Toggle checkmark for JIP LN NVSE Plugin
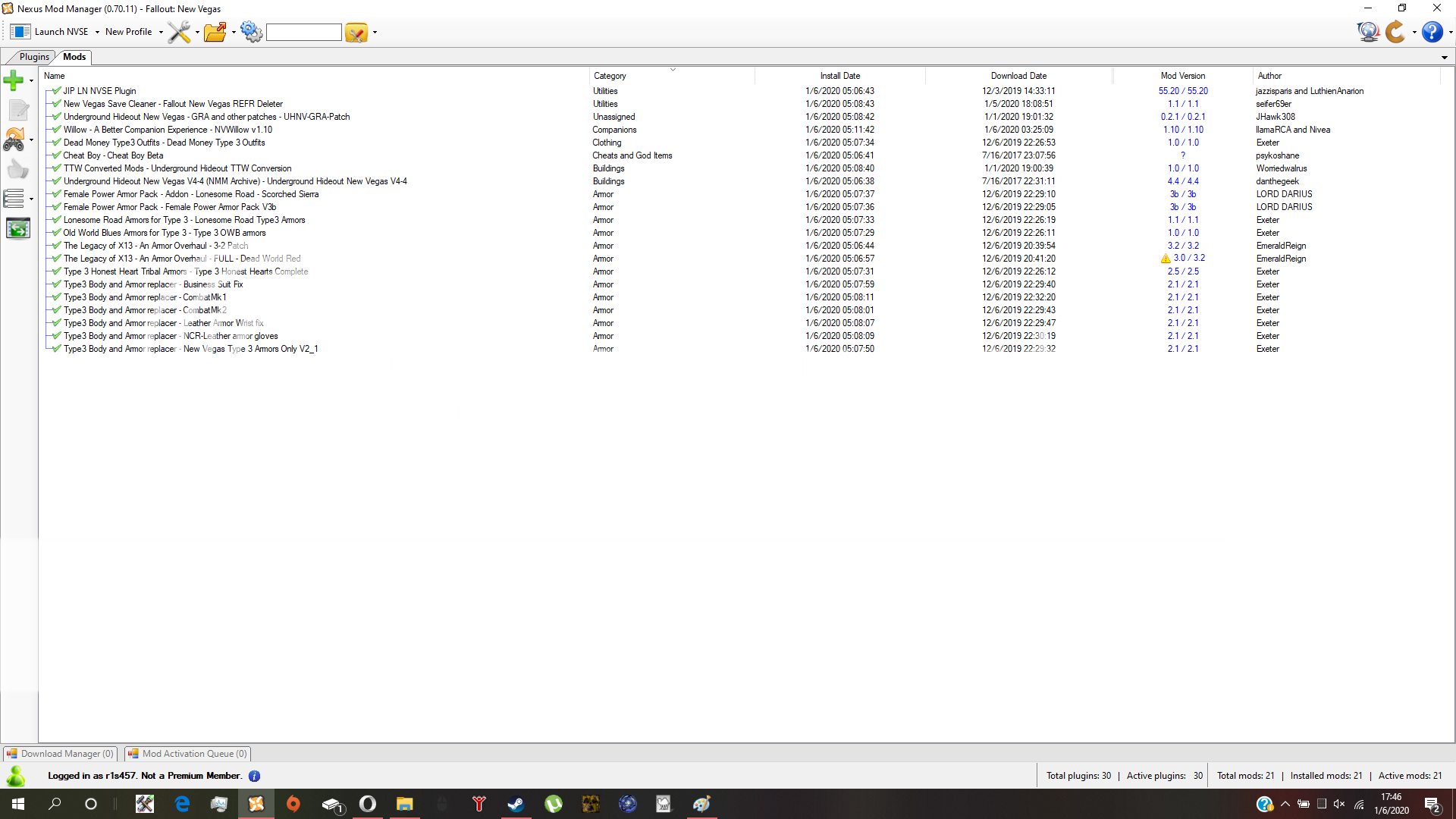Viewport: 1456px width, 819px height. (x=57, y=91)
